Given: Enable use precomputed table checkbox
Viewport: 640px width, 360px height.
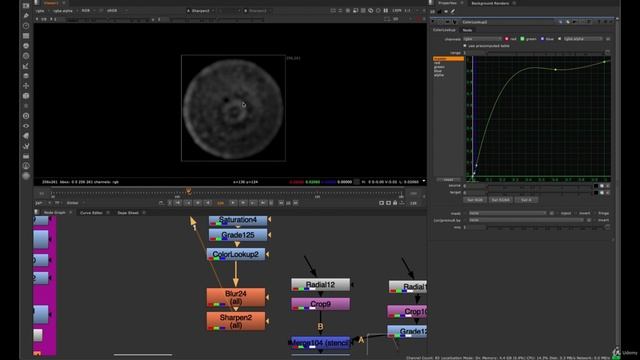Looking at the screenshot, I should (x=465, y=46).
